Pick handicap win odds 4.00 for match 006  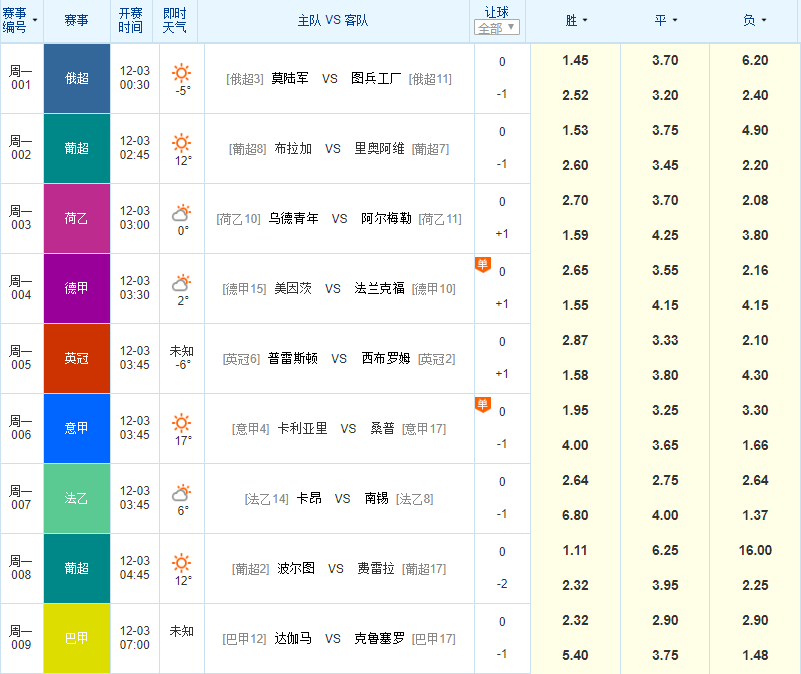(x=575, y=446)
